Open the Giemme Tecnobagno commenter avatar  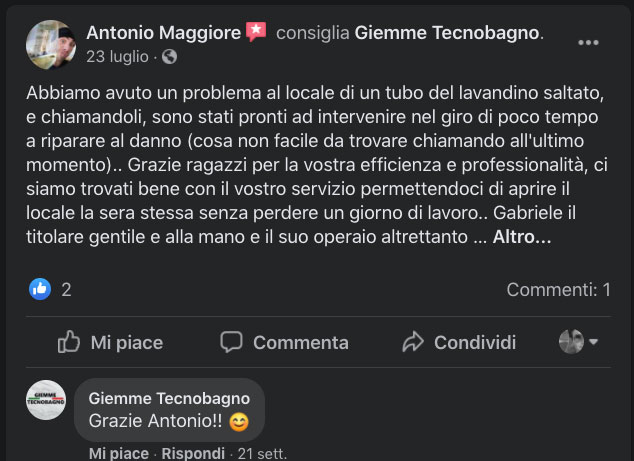(x=46, y=400)
